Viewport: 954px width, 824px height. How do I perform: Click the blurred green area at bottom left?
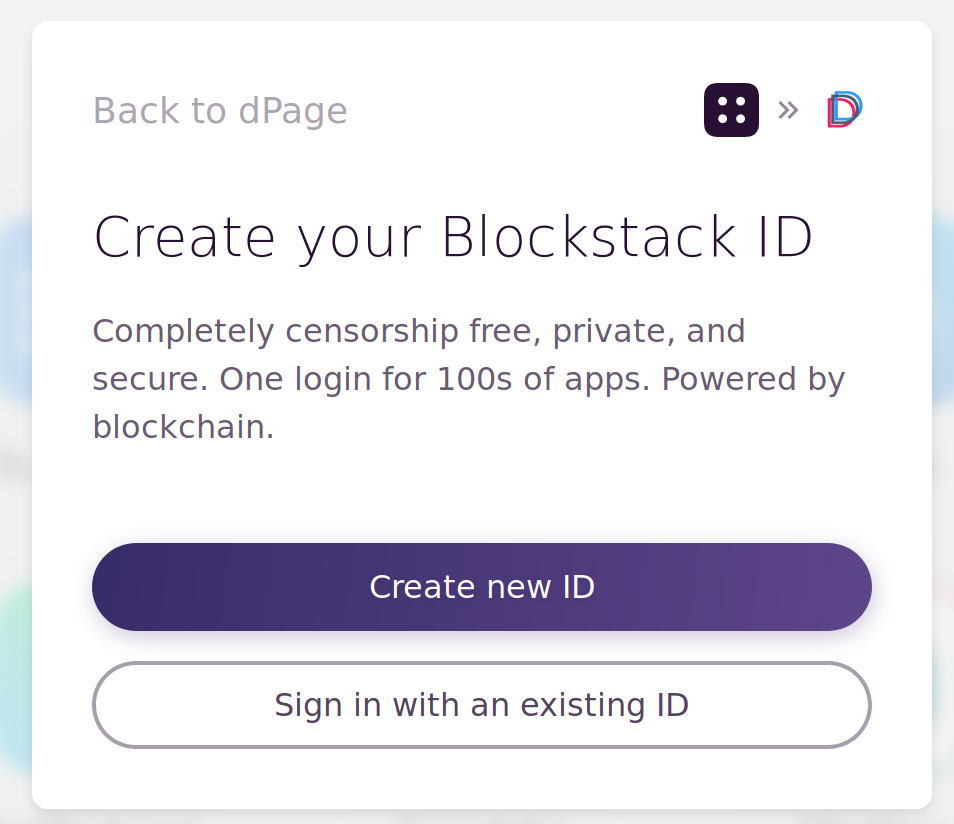coord(14,680)
